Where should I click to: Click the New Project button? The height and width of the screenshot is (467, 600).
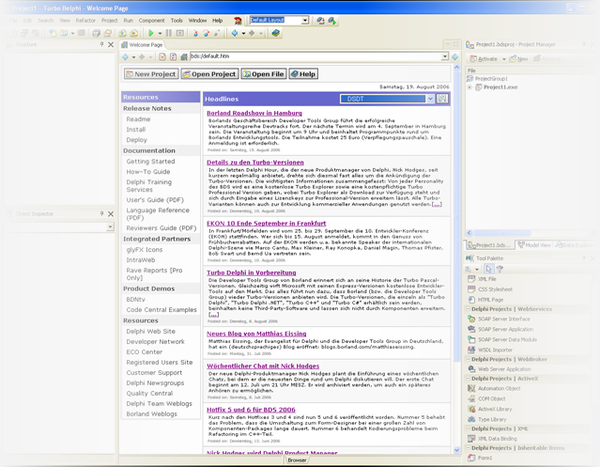click(151, 74)
